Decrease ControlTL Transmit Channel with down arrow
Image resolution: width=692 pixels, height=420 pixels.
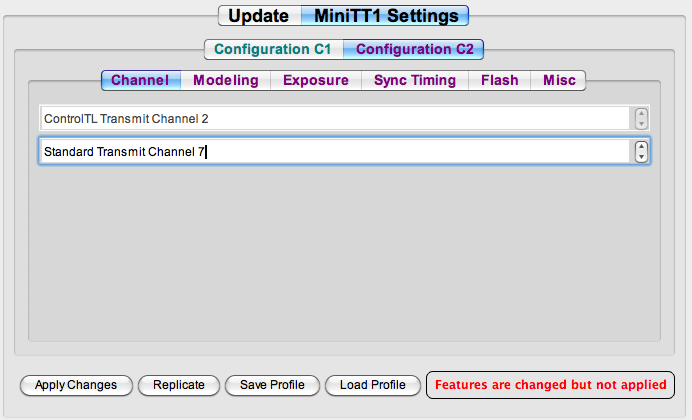click(641, 124)
